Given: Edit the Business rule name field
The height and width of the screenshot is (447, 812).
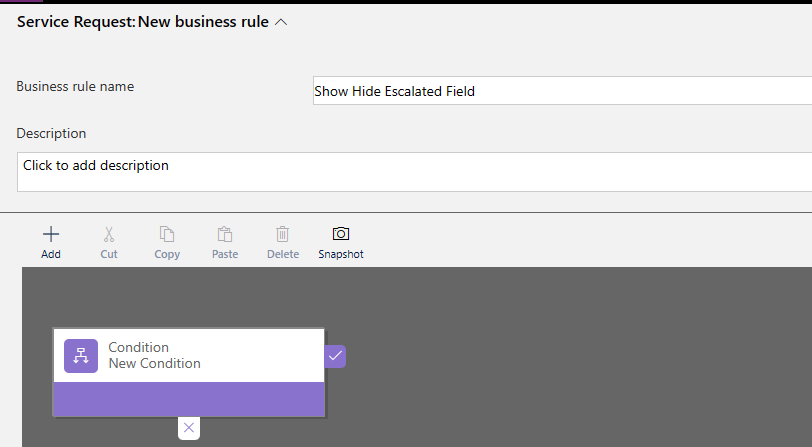Looking at the screenshot, I should (x=562, y=91).
